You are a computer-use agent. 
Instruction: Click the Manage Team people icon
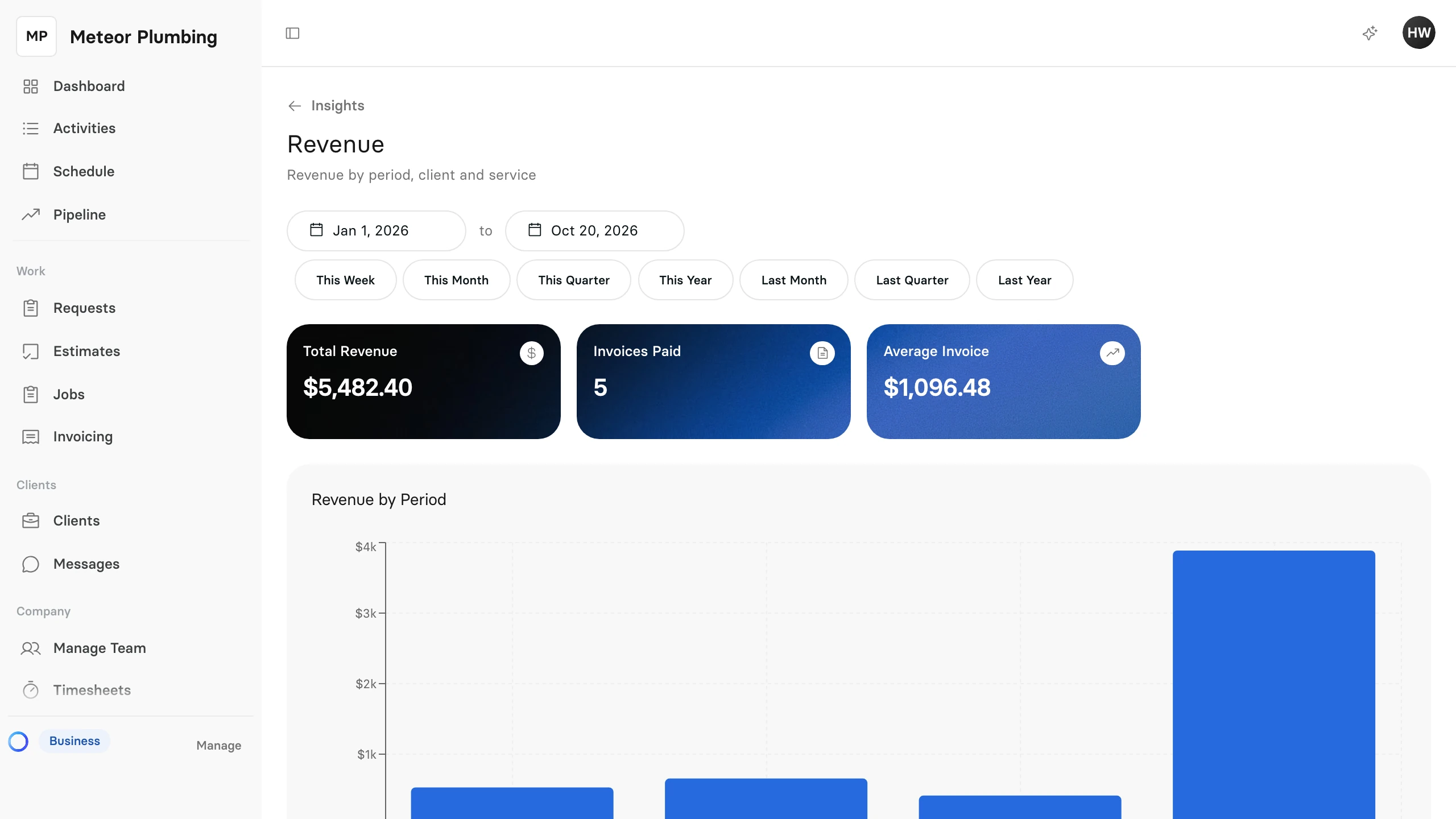point(31,648)
